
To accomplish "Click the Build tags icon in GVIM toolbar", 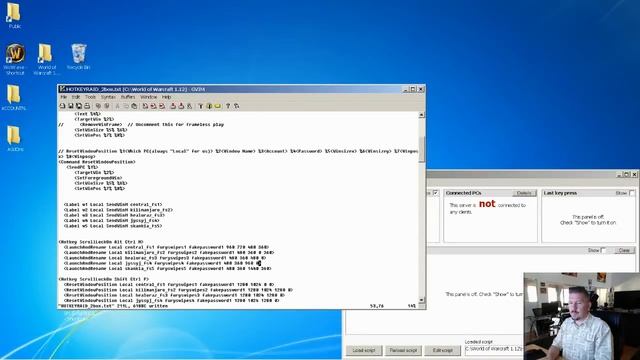I will pyautogui.click(x=209, y=106).
